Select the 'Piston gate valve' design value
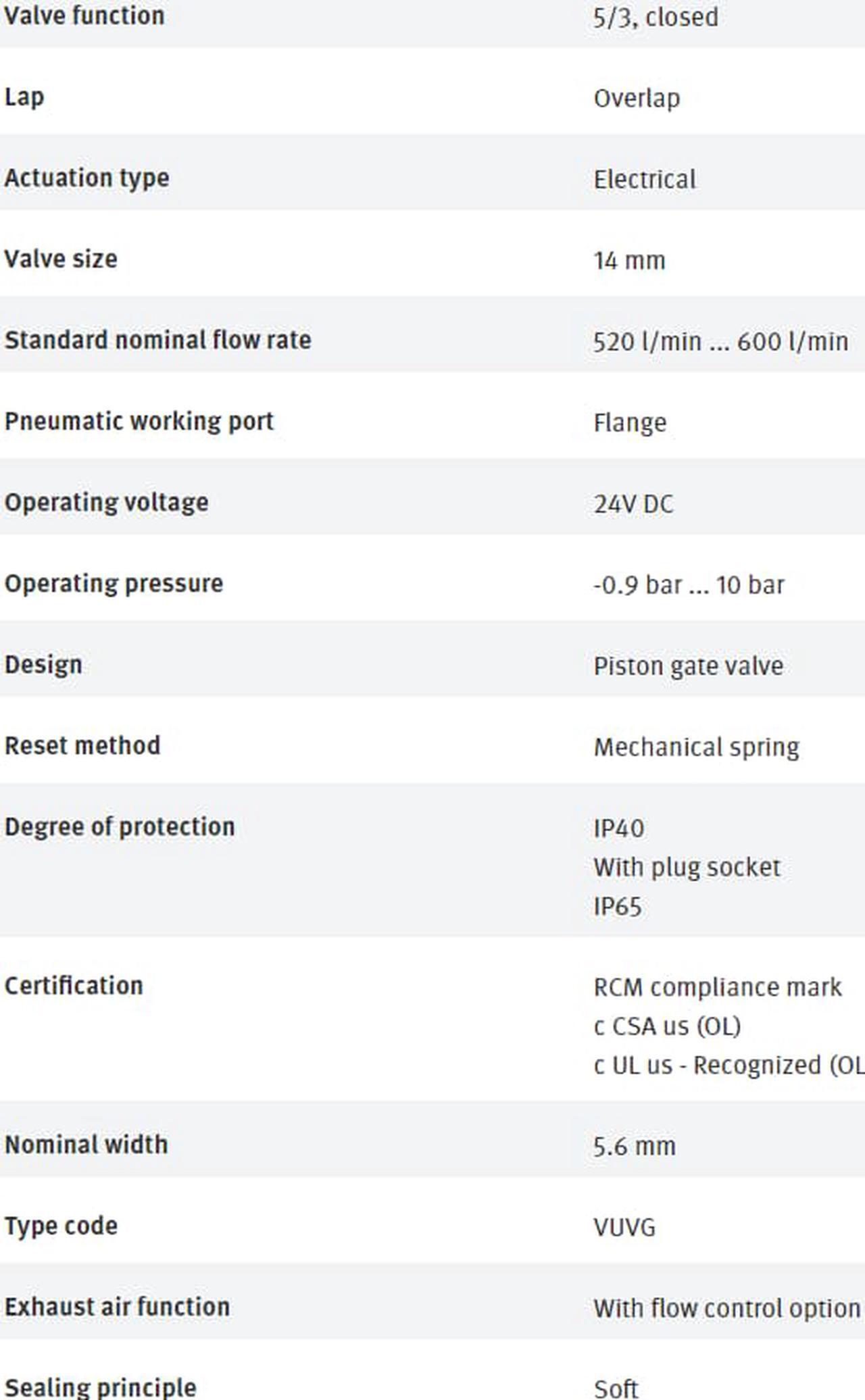 [x=688, y=666]
